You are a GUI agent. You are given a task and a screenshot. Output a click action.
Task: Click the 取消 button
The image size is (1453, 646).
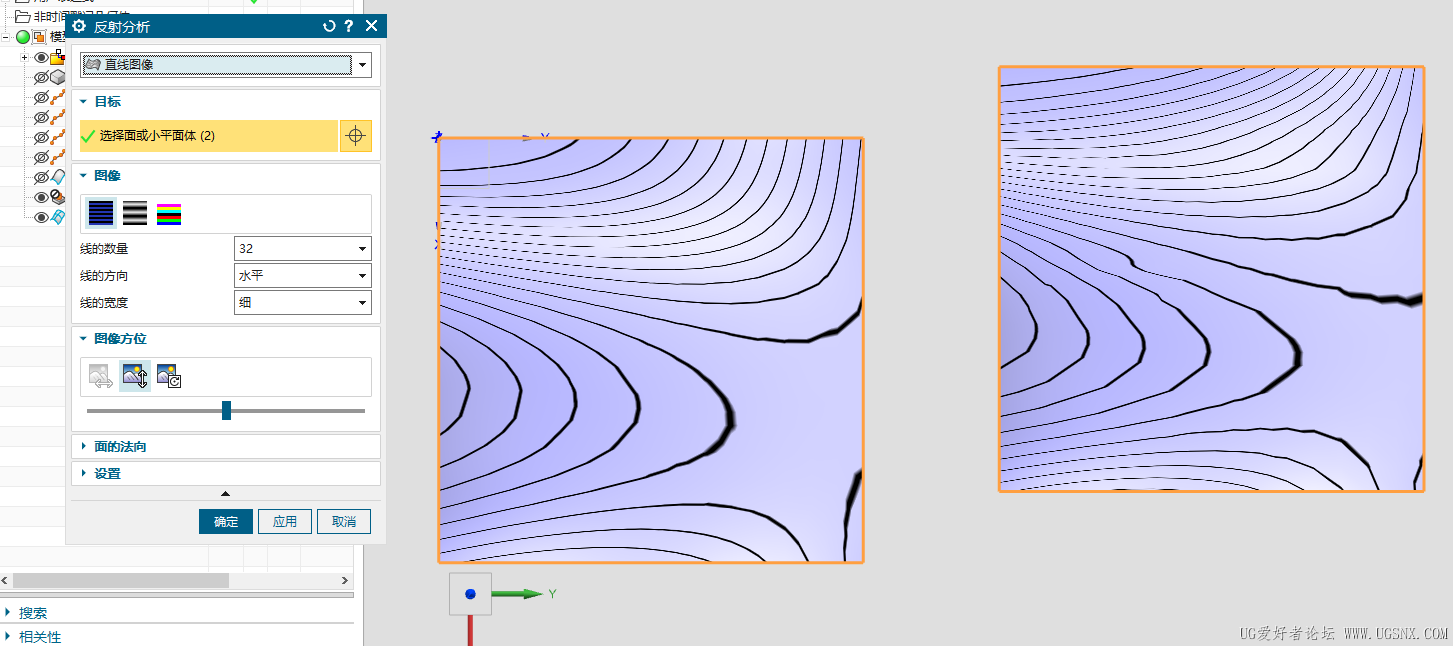[x=344, y=522]
